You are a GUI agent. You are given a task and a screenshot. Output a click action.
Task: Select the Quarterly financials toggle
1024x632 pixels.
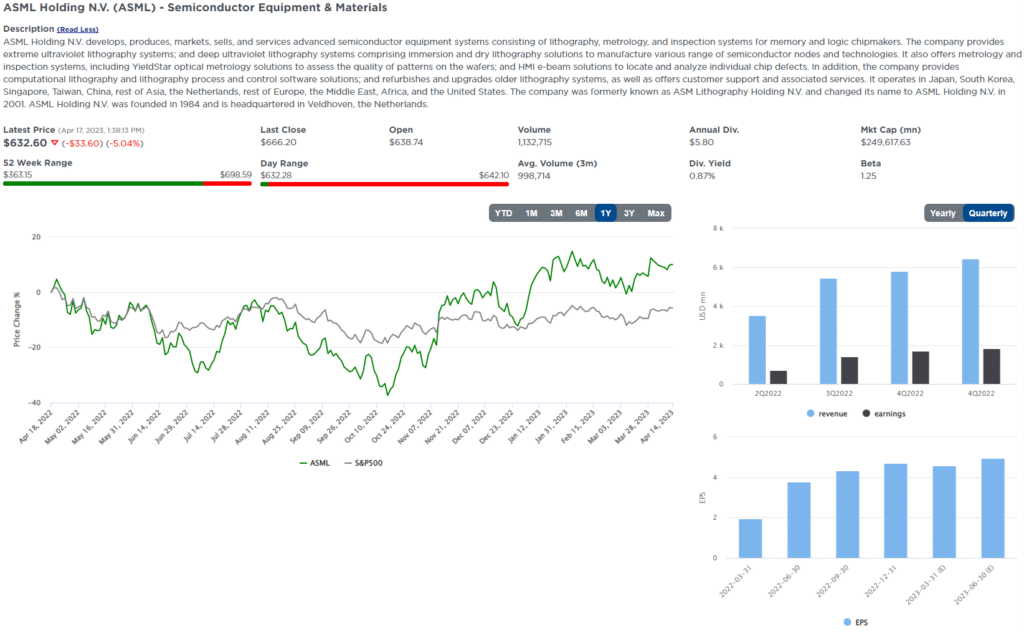pos(988,212)
